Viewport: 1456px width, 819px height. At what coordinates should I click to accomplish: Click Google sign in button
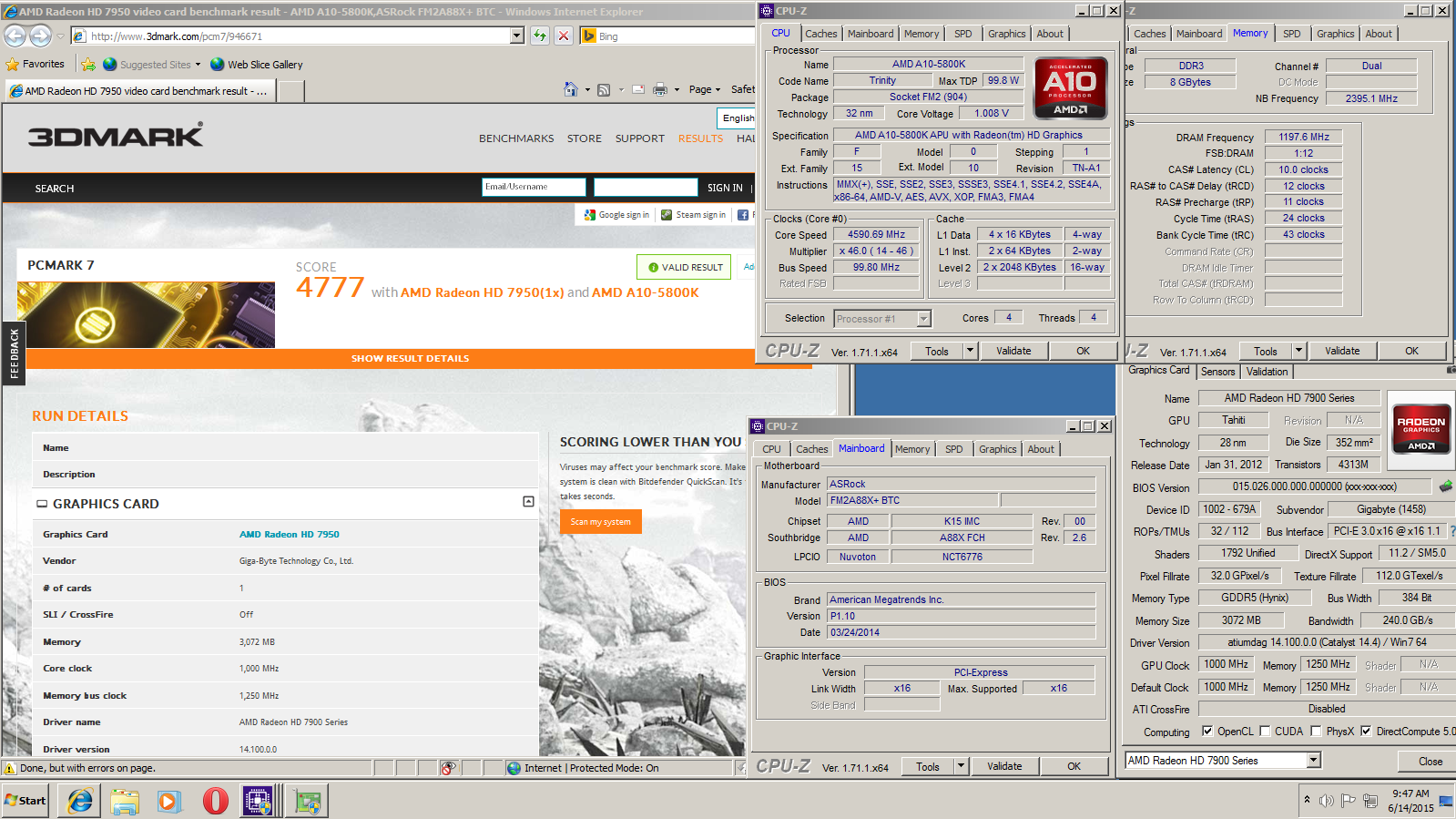click(616, 215)
